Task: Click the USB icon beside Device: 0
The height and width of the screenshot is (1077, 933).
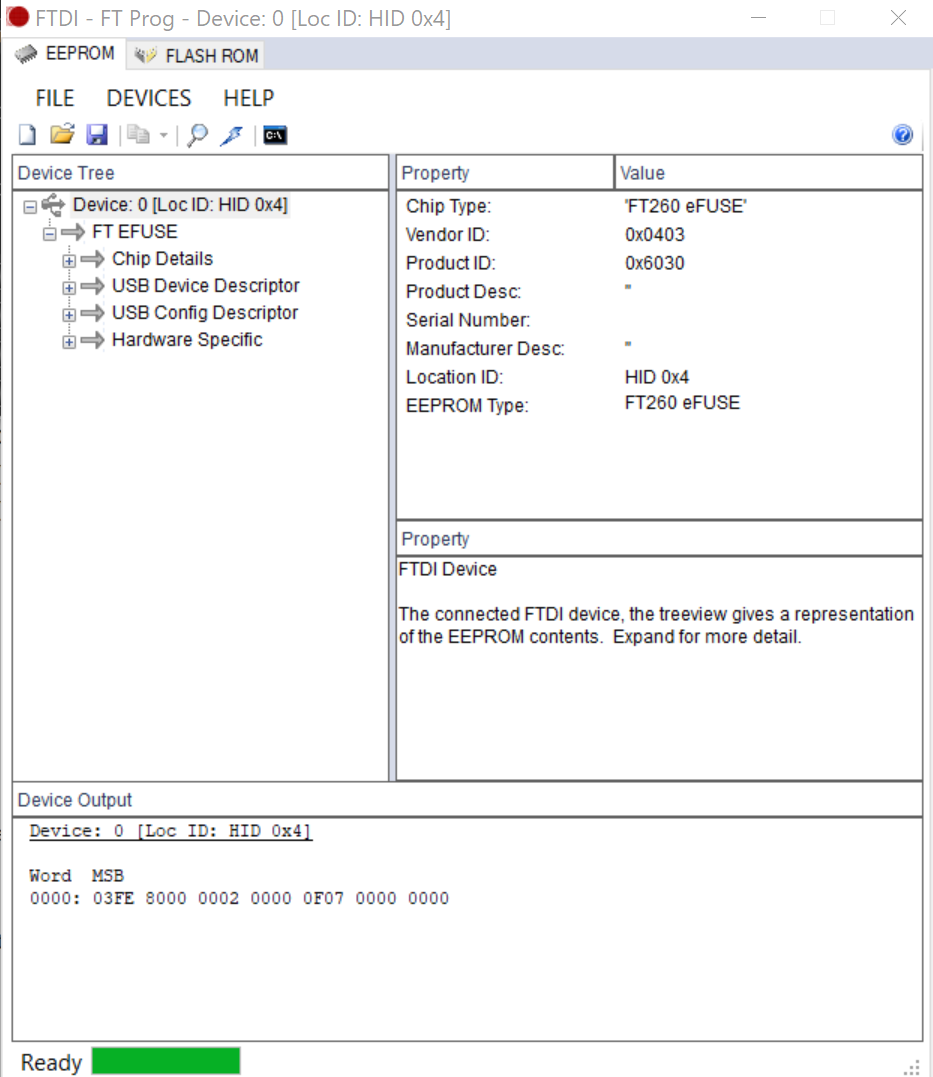Action: (x=53, y=205)
